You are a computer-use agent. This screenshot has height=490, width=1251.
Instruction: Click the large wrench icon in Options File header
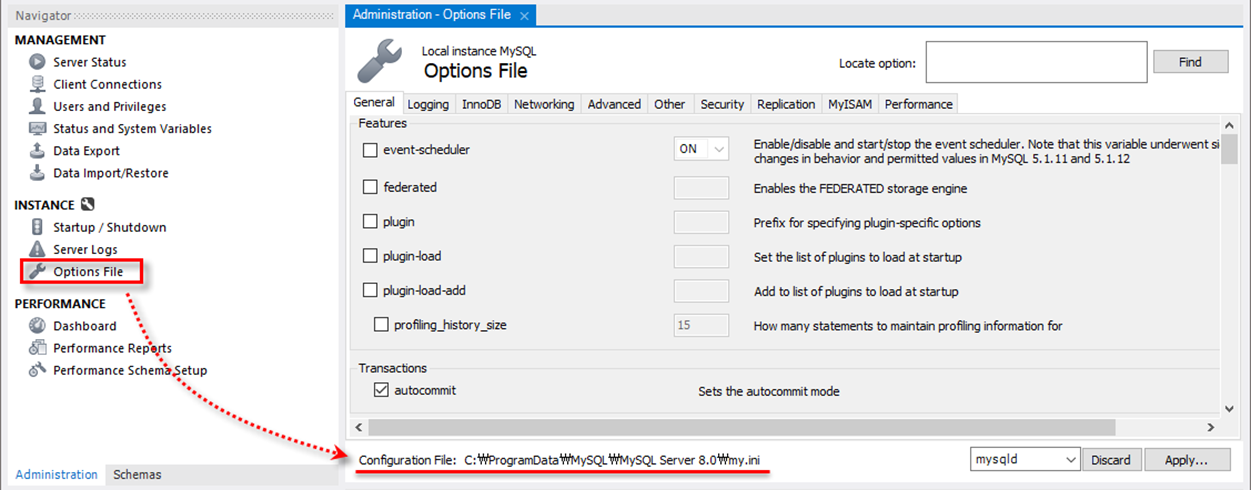point(380,62)
